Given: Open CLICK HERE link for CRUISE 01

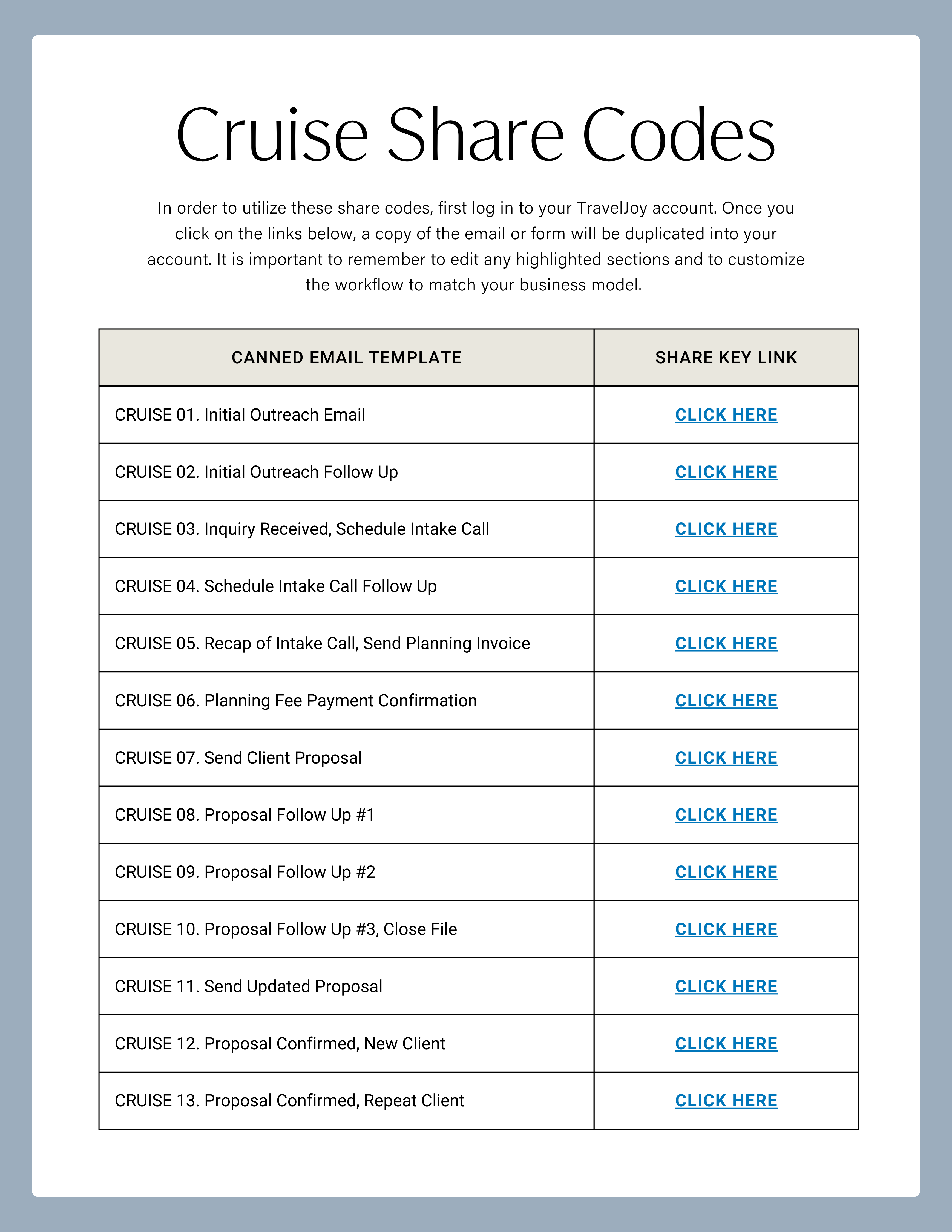Looking at the screenshot, I should point(726,414).
